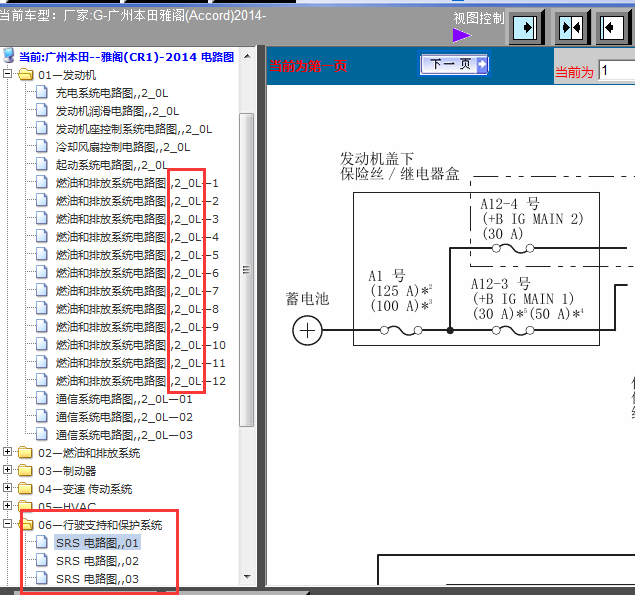Open 通信系统电路图,,2_0L—03
The image size is (635, 595).
coord(124,435)
